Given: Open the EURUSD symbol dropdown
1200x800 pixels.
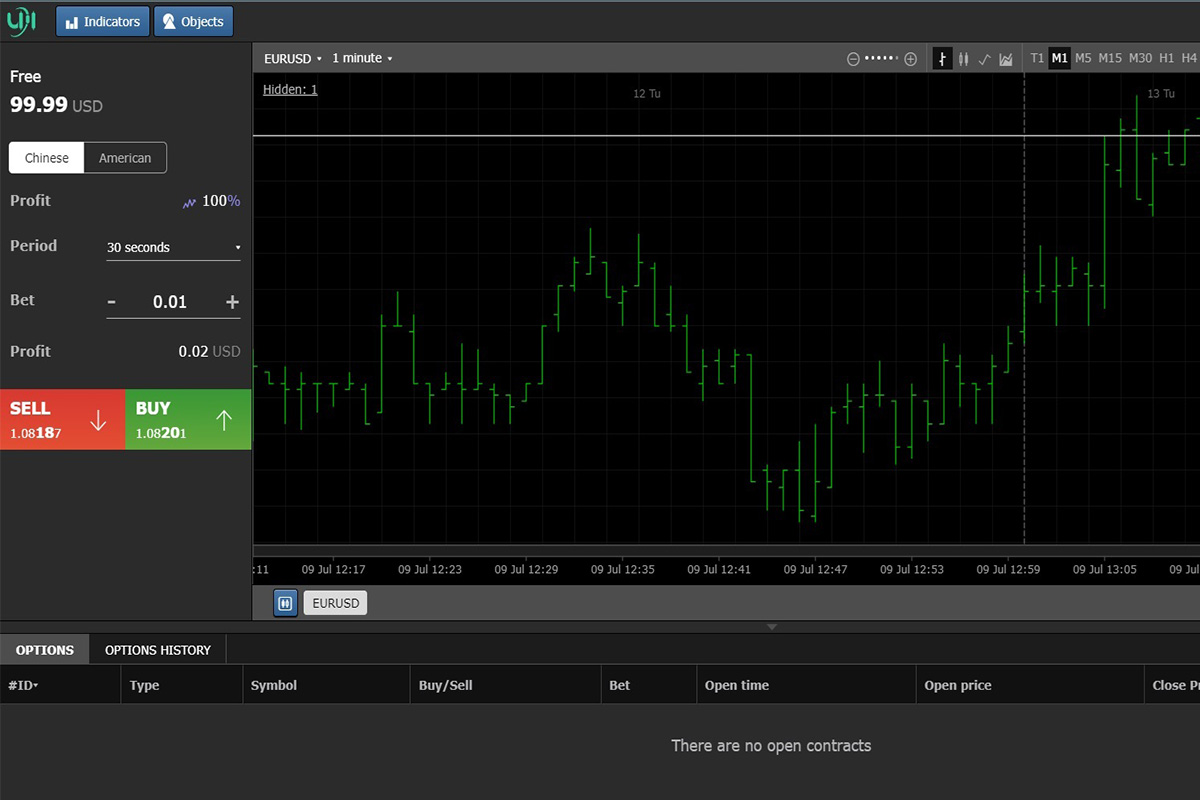Looking at the screenshot, I should [x=292, y=58].
